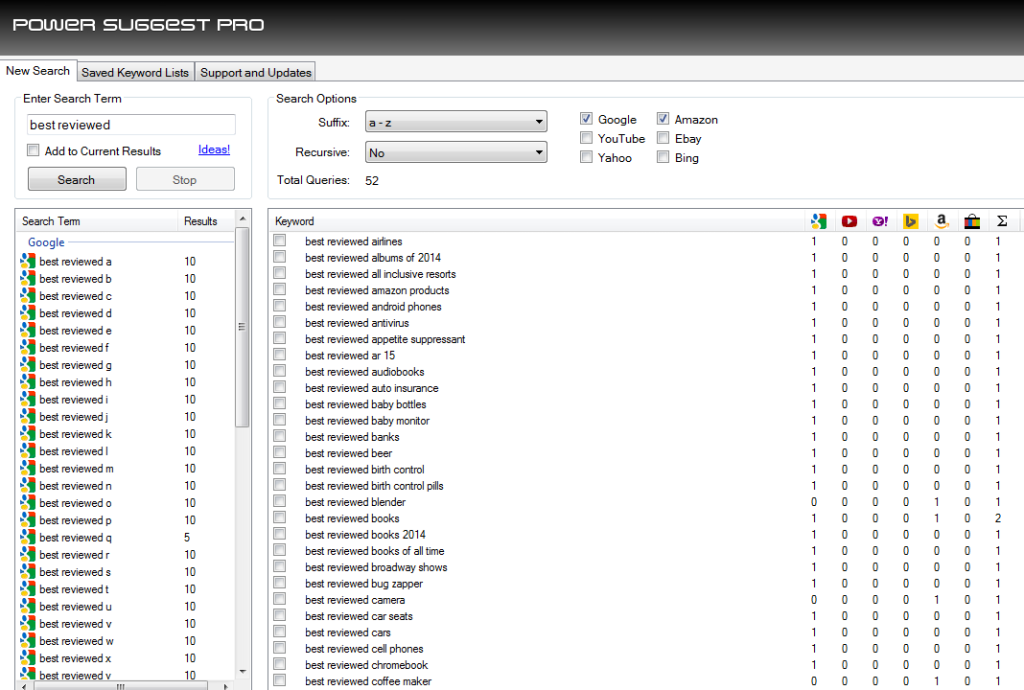Click the search term list scroll-up arrow
1024x690 pixels.
(x=243, y=219)
